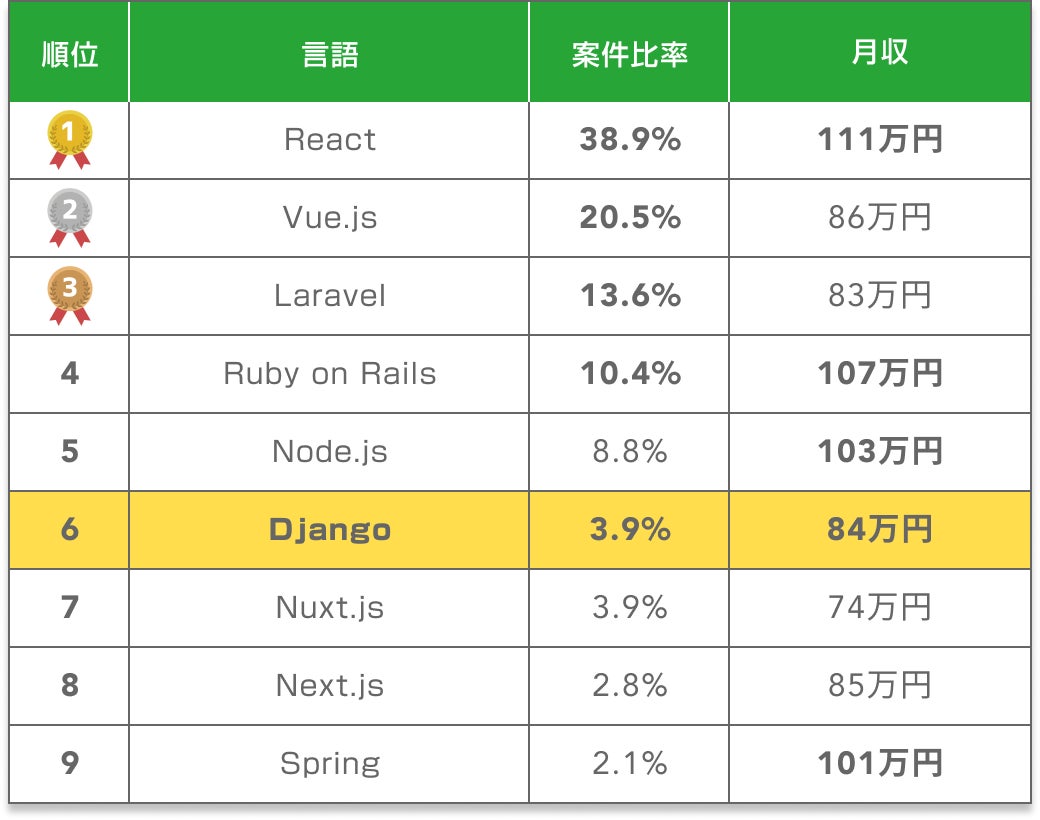Click the highlighted Django cell
Image resolution: width=1040 pixels, height=820 pixels.
pyautogui.click(x=329, y=530)
